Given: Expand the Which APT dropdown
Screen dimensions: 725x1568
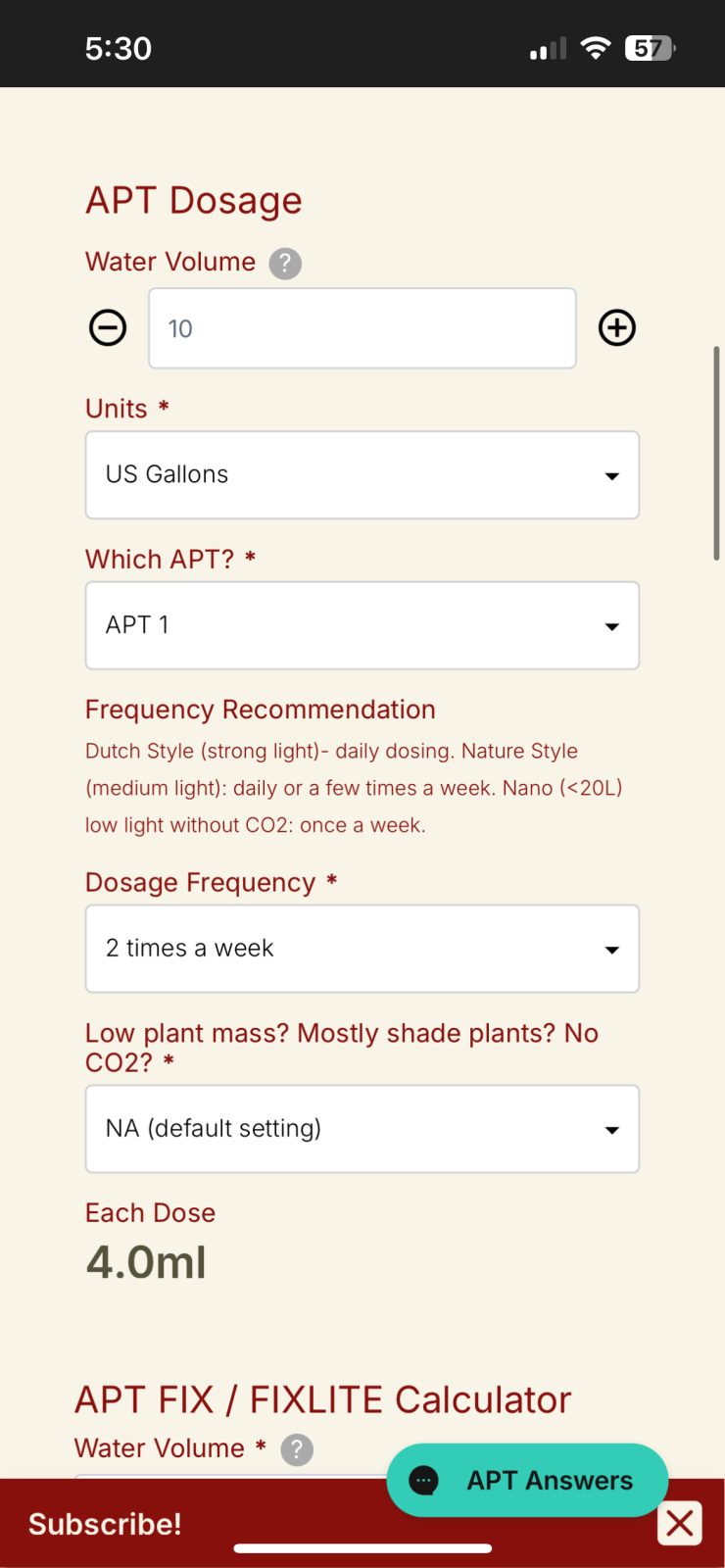Looking at the screenshot, I should click(x=362, y=625).
